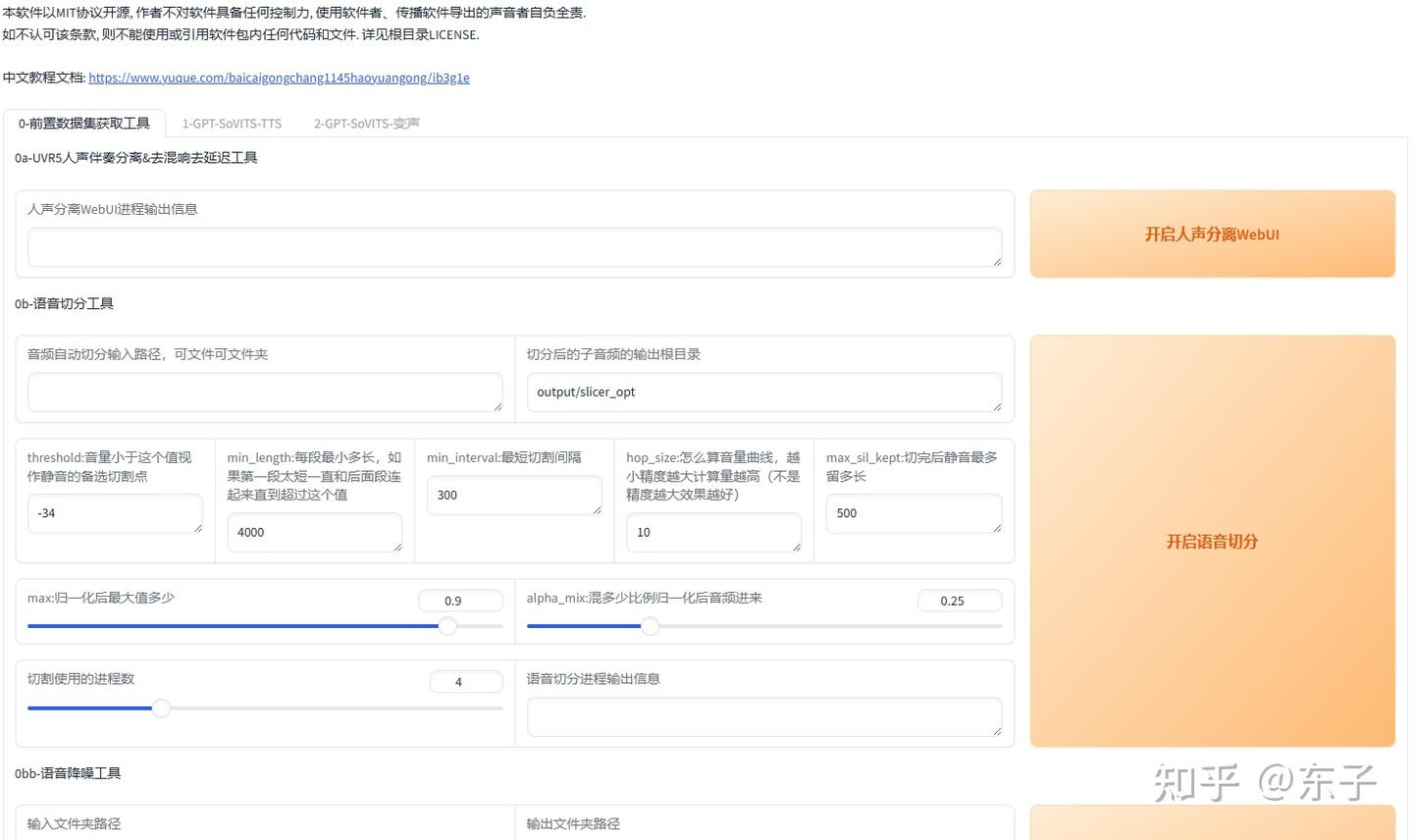Select the max_sil_kept field showing 500
Viewport: 1413px width, 840px height.
[x=913, y=512]
